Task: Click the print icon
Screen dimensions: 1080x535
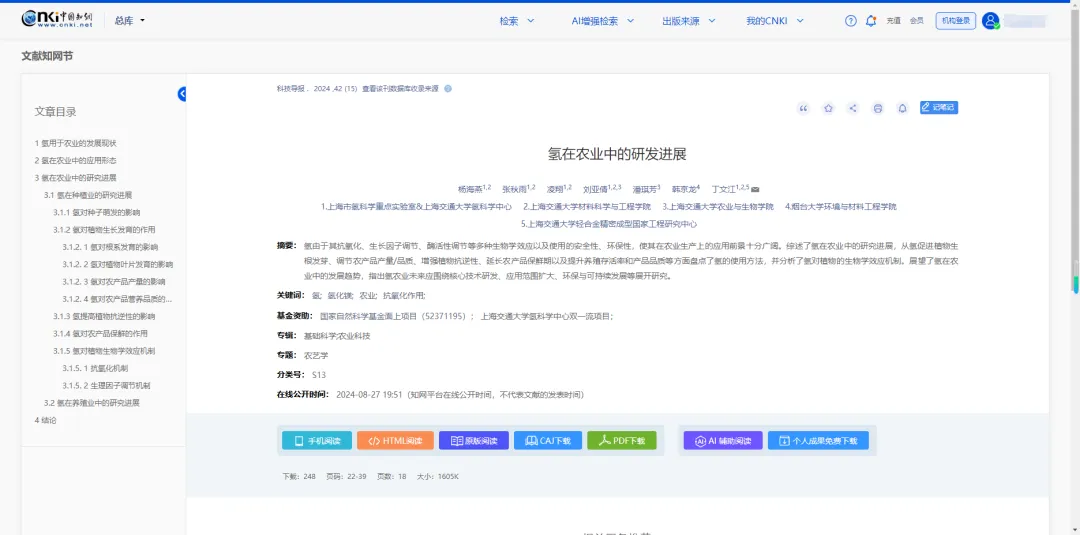Action: point(878,108)
